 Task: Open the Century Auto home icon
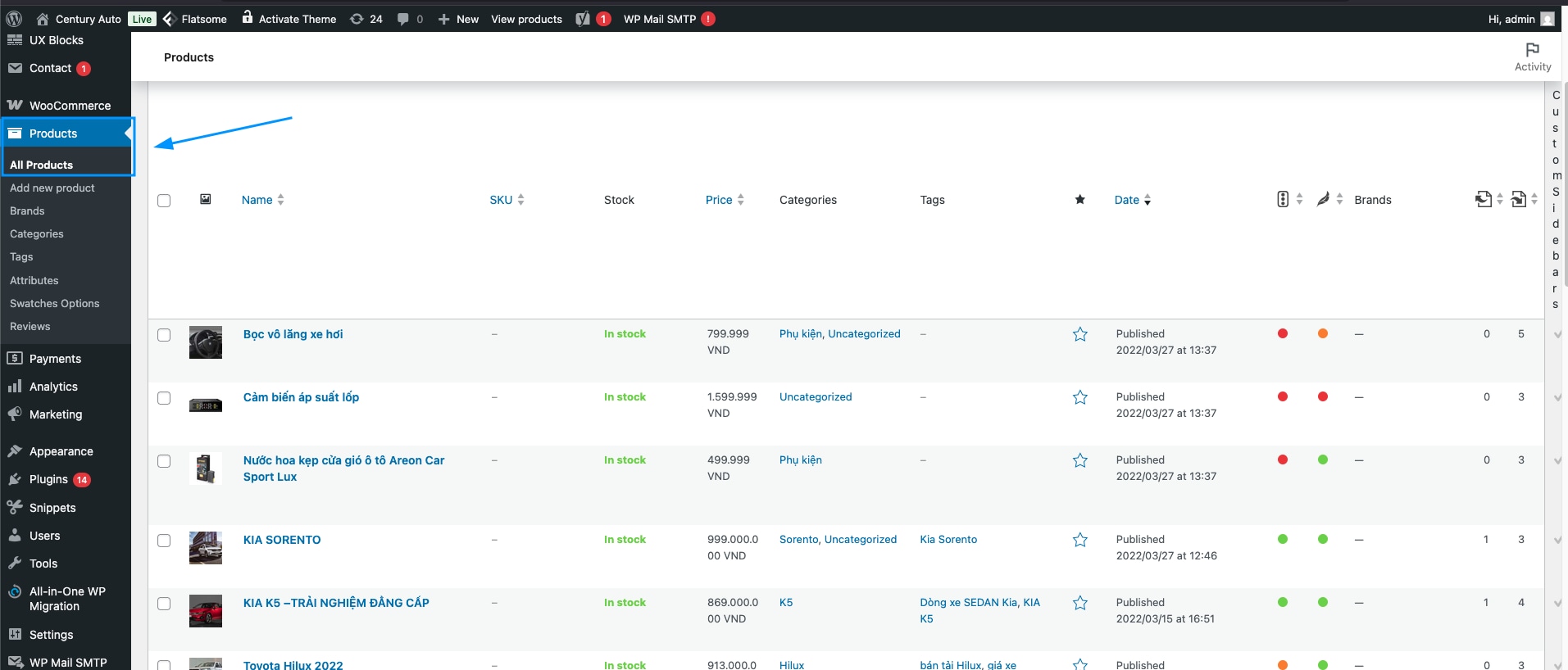point(43,19)
